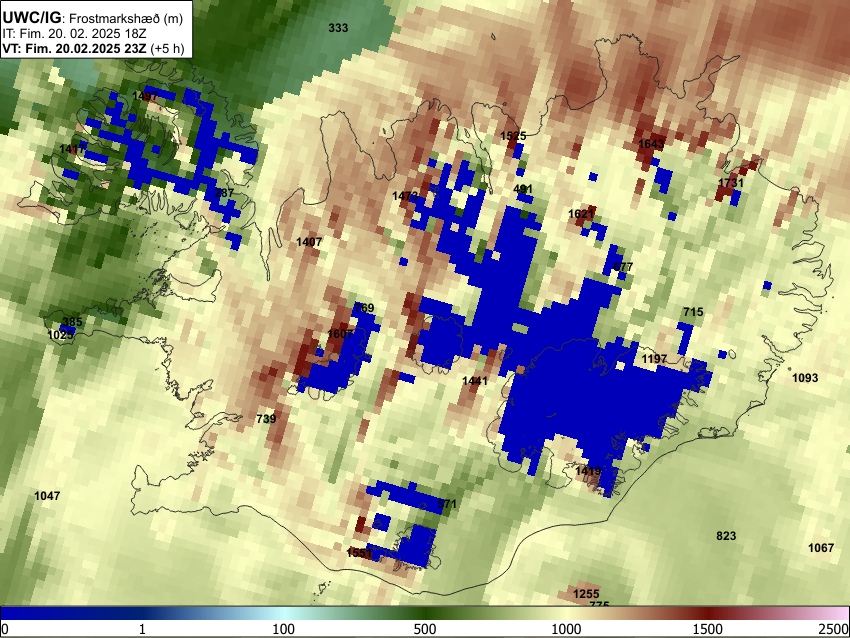Screen dimensions: 850x638
Task: Click the 'IT: Fim. 20. 02. 2025 18Z' line
Action: pyautogui.click(x=74, y=34)
